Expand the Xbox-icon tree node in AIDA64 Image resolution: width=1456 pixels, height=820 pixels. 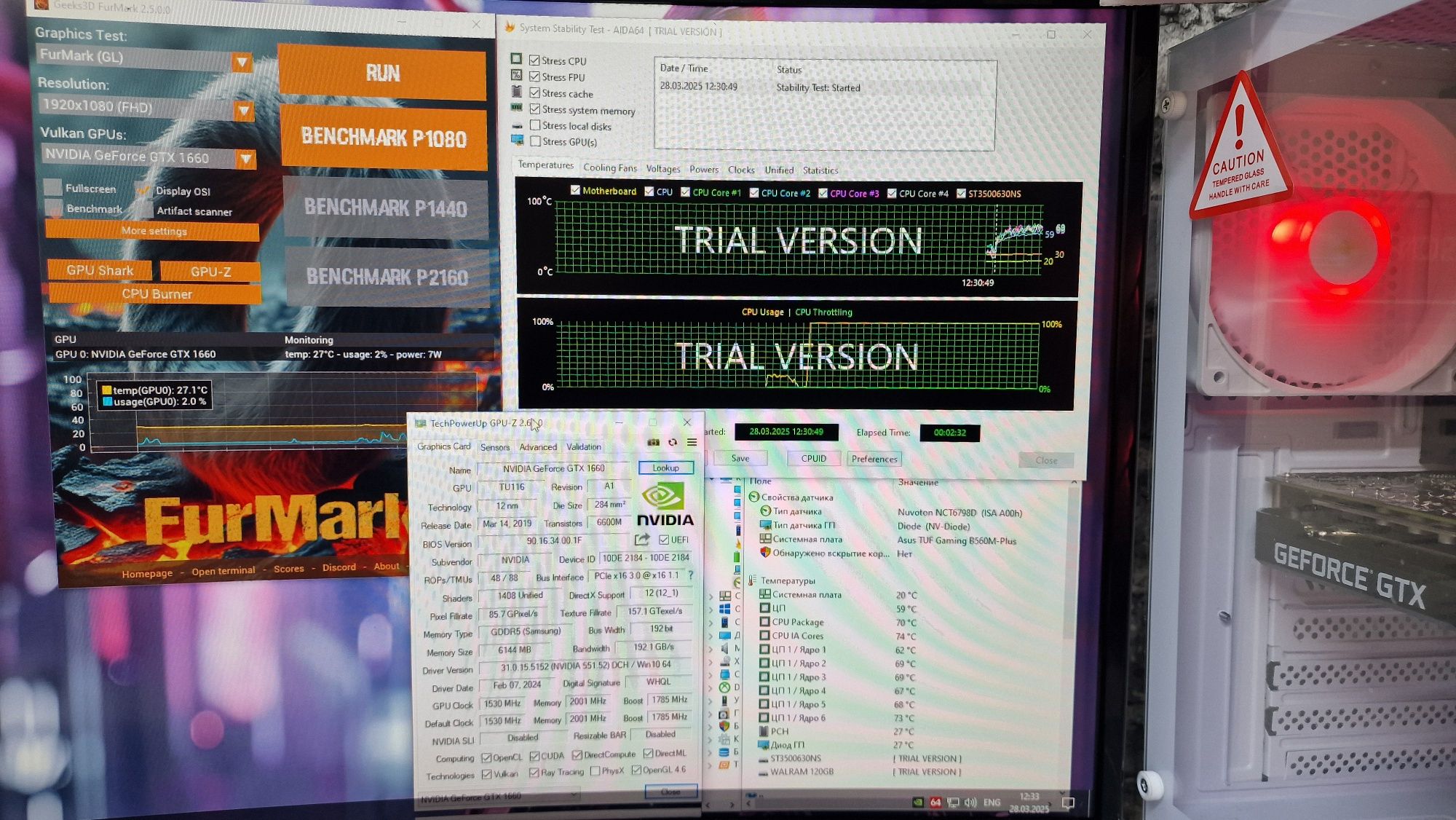711,687
